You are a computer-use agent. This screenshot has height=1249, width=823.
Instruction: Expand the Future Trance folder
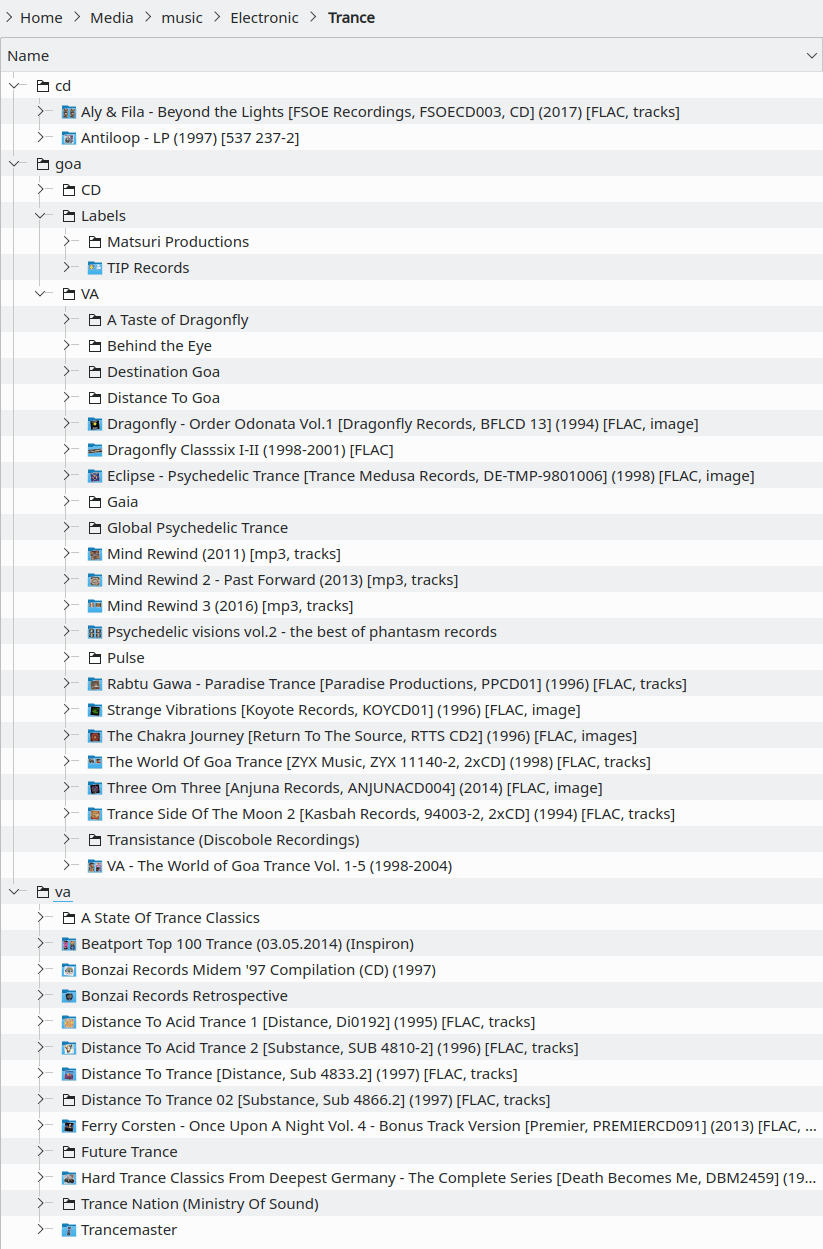pos(40,1152)
